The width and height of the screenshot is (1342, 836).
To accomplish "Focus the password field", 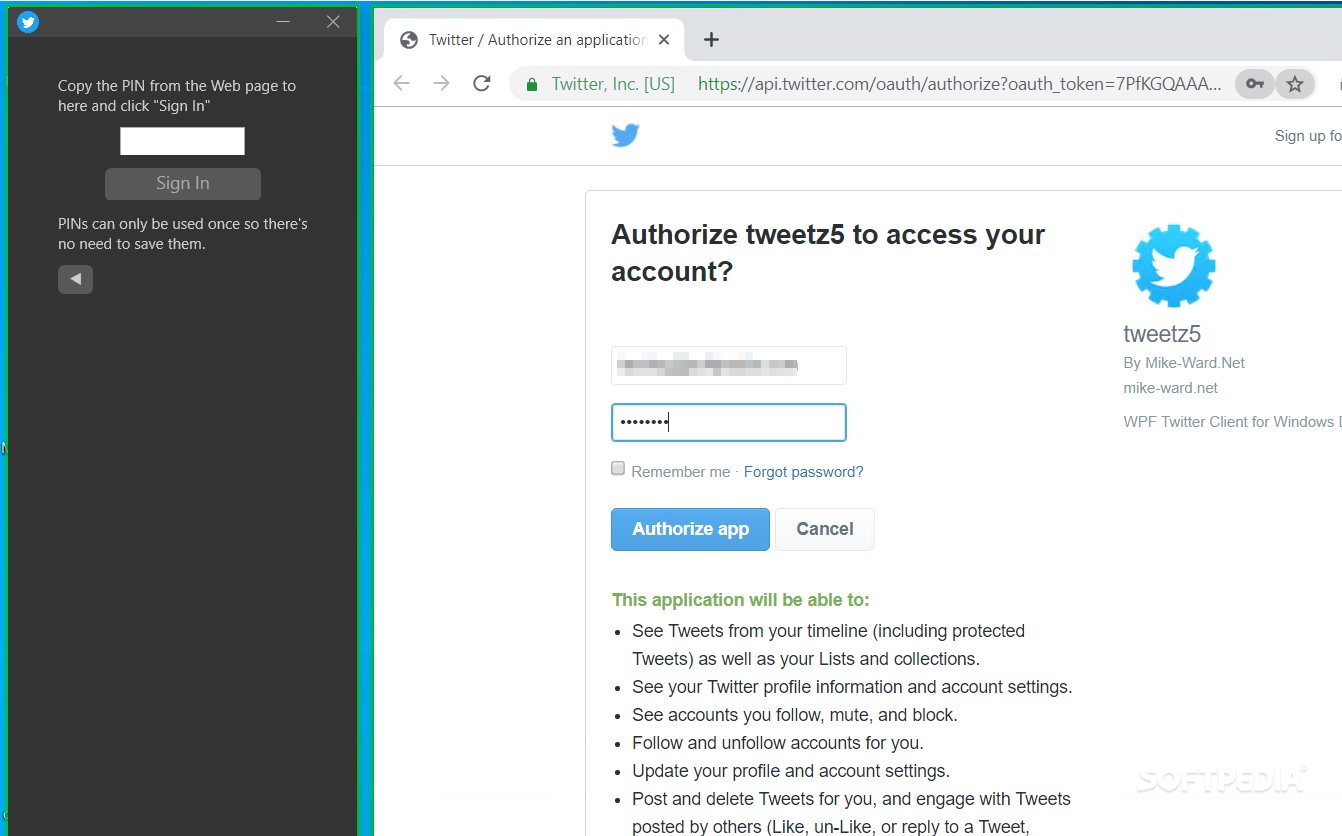I will tap(729, 423).
